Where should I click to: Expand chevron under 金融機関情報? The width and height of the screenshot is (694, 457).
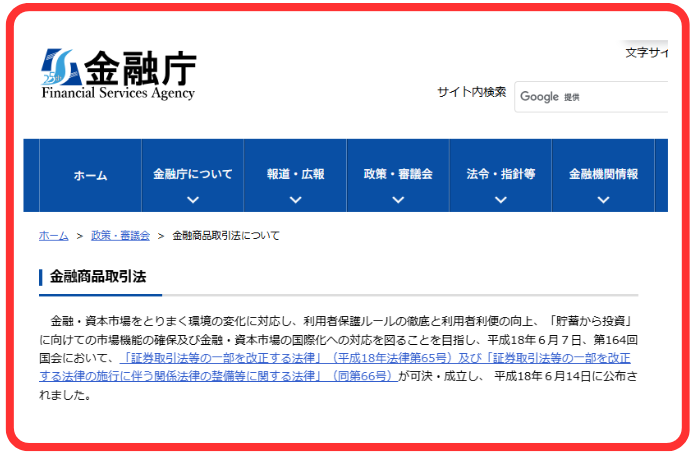[603, 200]
